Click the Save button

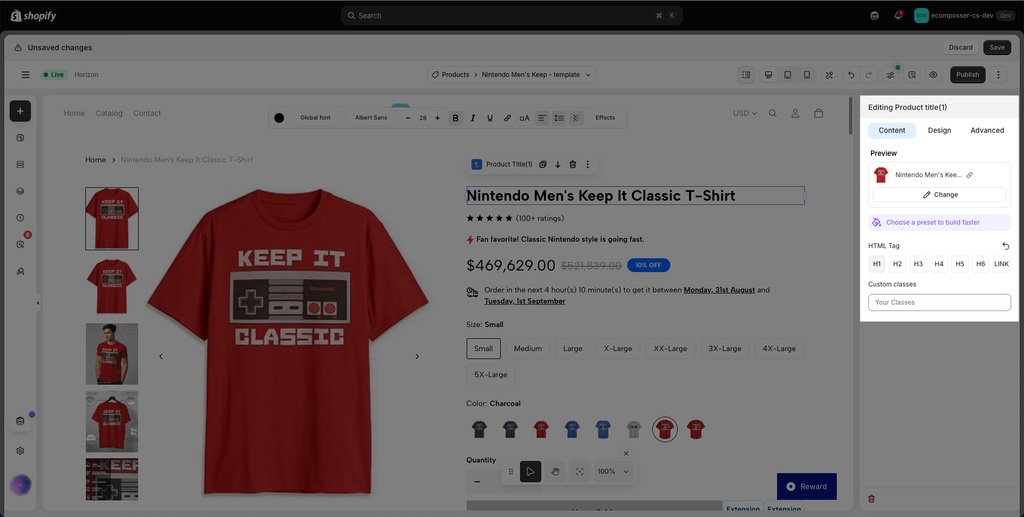[x=997, y=48]
